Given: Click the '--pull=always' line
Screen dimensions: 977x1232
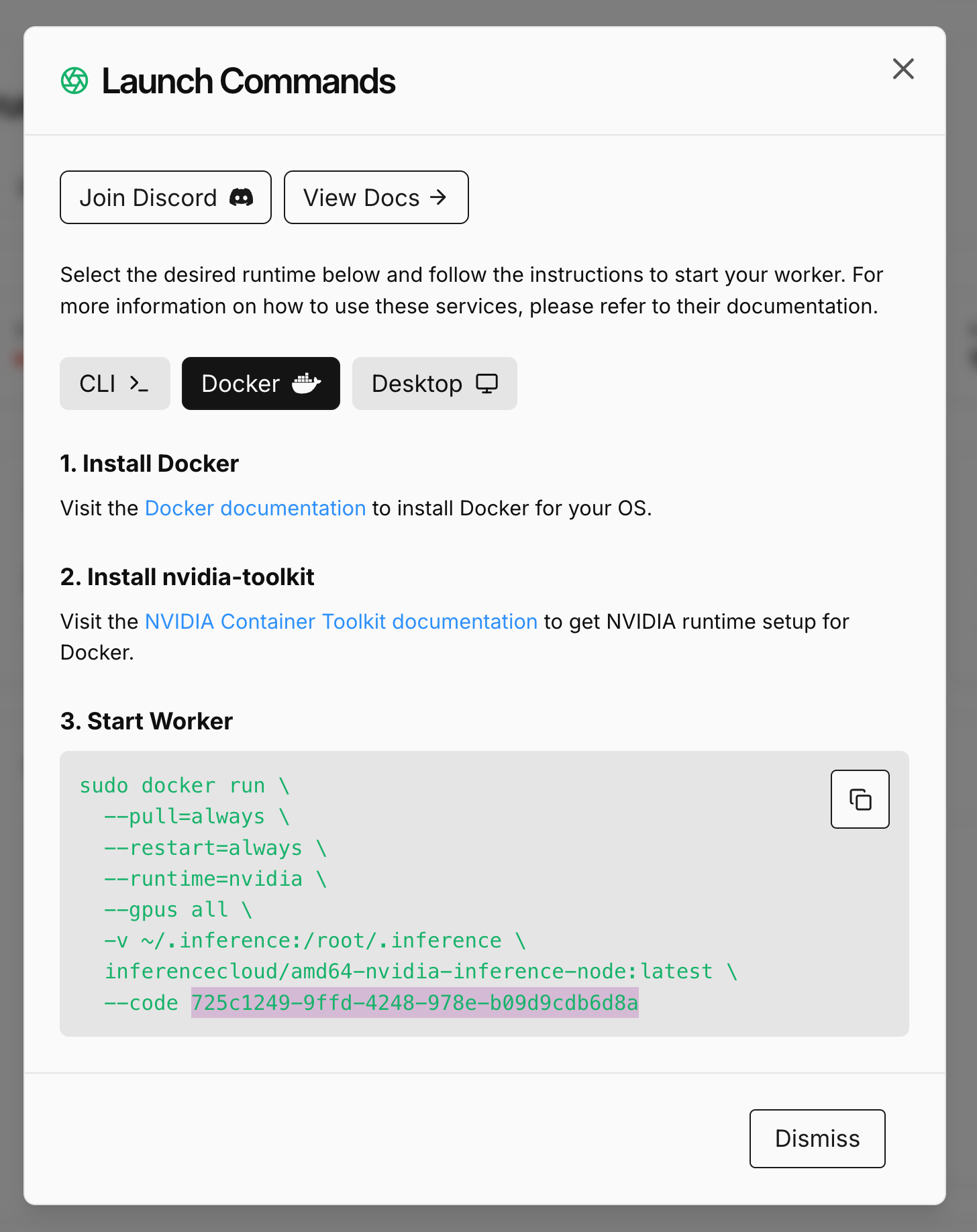Looking at the screenshot, I should (197, 817).
